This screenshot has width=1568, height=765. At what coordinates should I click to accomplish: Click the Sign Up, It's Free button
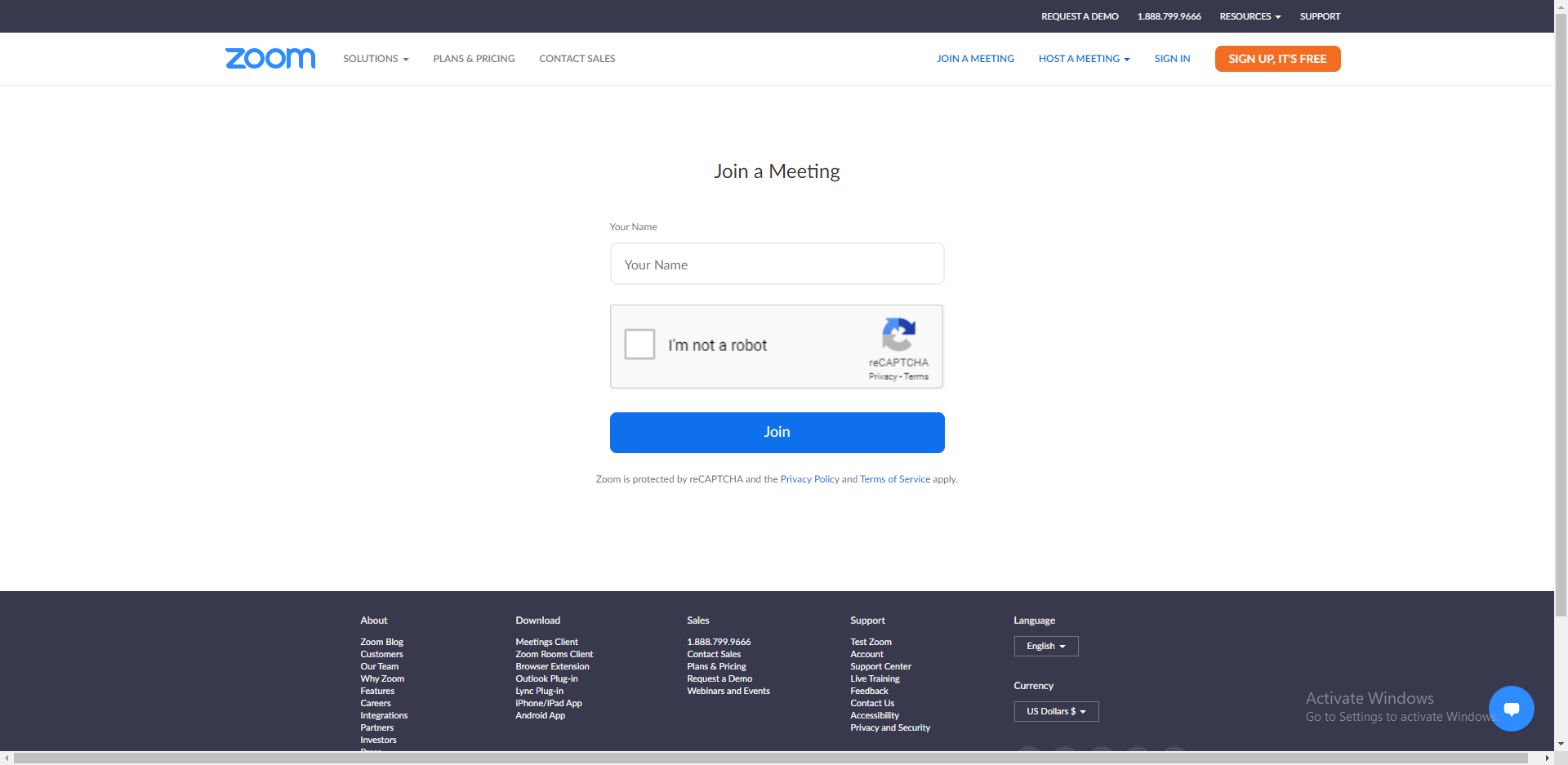(1277, 59)
